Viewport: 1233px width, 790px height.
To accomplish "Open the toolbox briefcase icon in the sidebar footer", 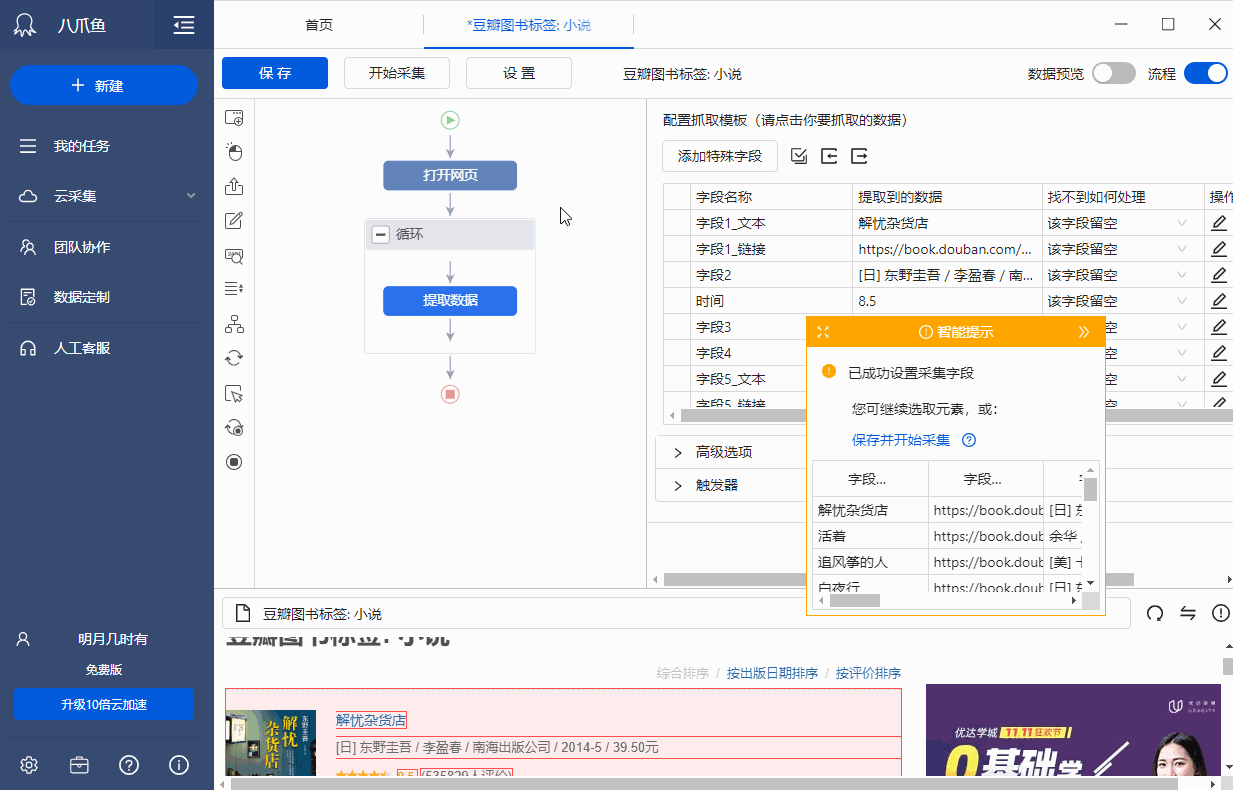I will (x=79, y=765).
